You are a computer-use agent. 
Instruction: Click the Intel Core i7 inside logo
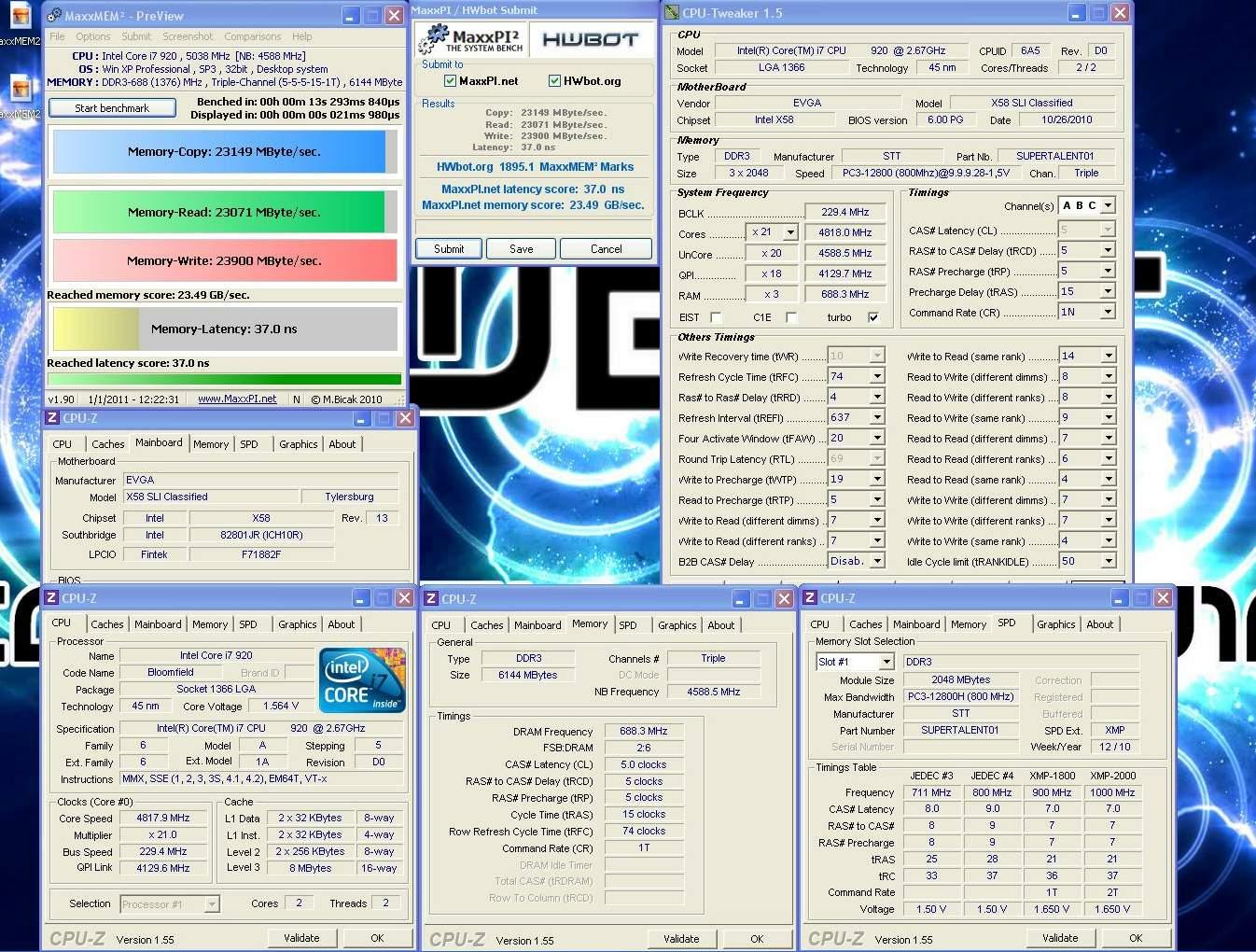[x=362, y=680]
